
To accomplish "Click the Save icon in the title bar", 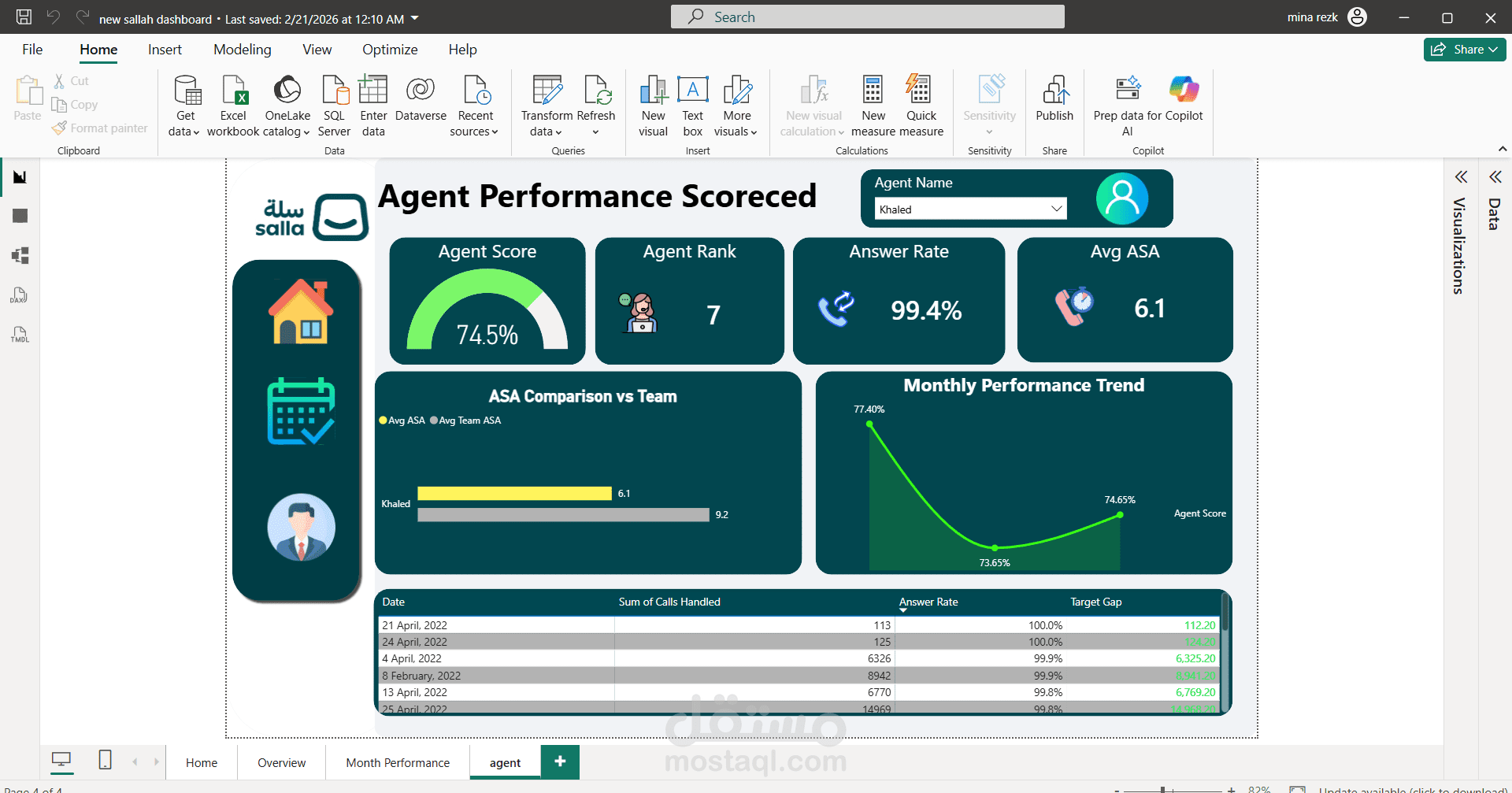I will 24,17.
